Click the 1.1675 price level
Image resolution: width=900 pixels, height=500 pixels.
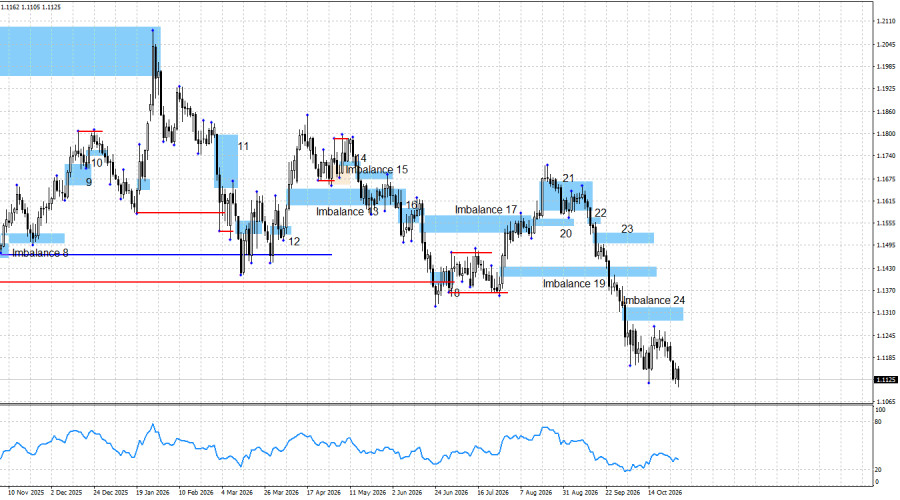coord(885,179)
